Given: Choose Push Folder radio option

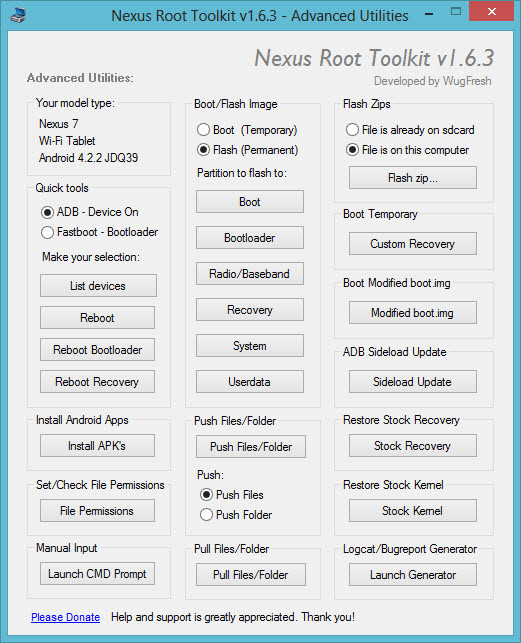Looking at the screenshot, I should click(236, 515).
